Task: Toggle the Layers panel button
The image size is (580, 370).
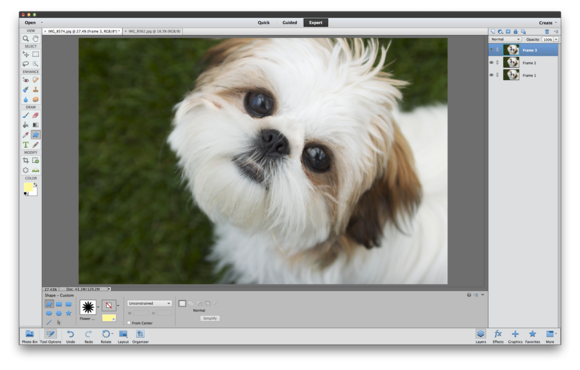Action: click(x=480, y=336)
